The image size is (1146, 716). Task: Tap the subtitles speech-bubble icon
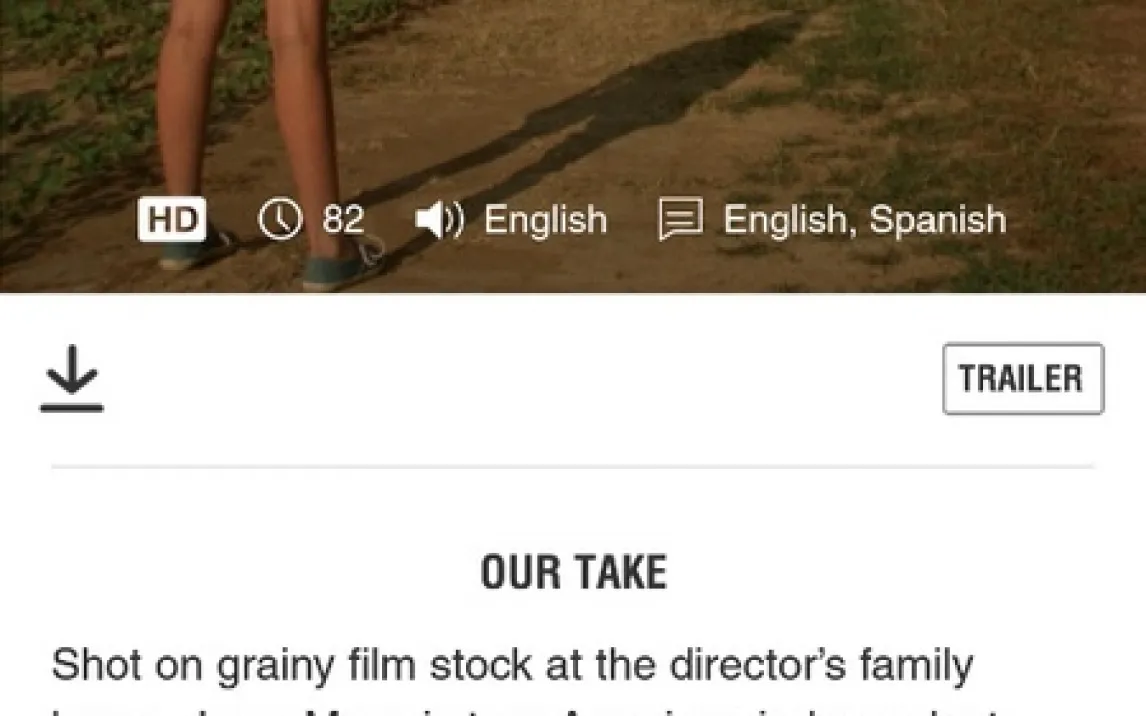(680, 218)
